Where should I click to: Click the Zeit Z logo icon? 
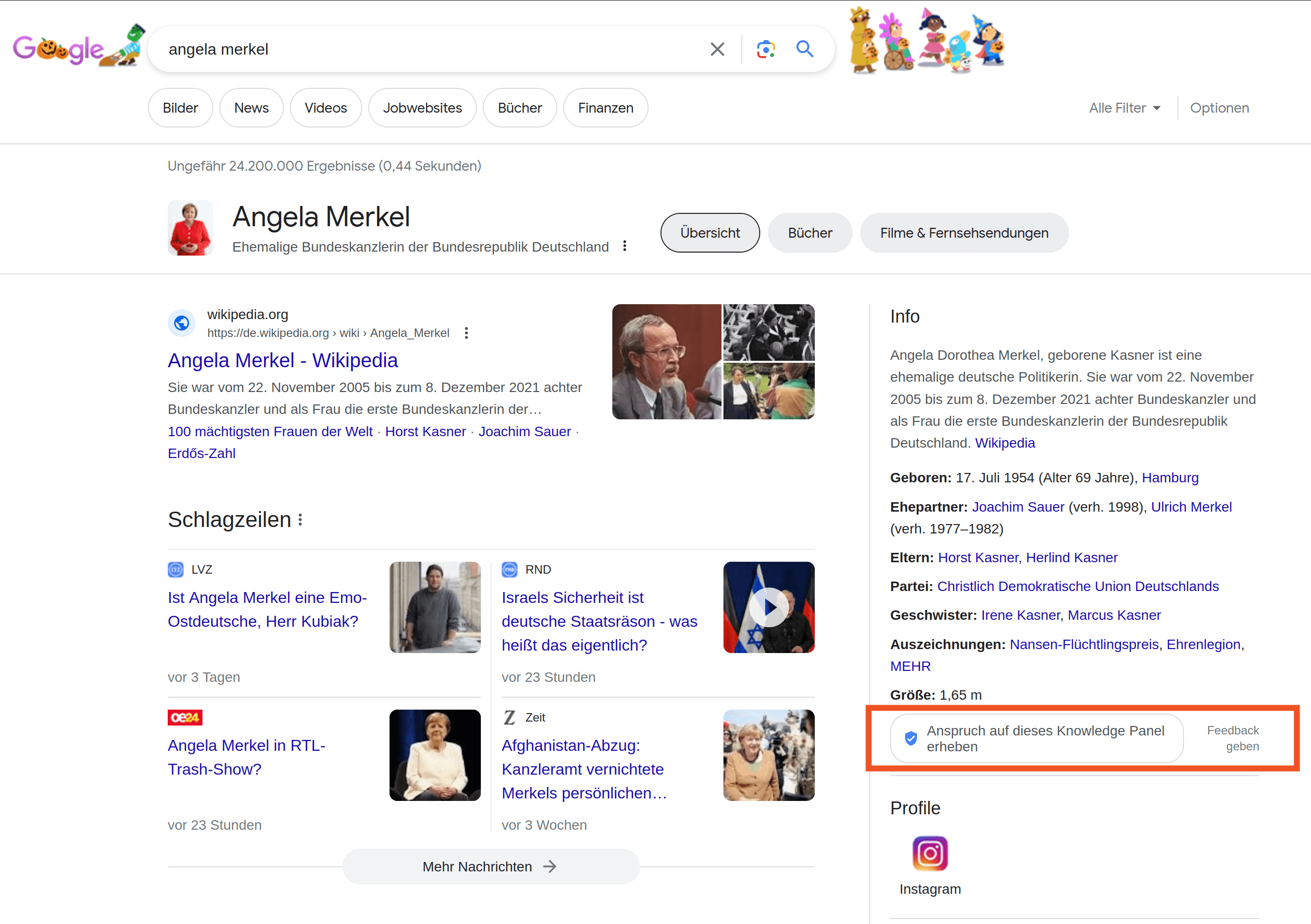point(509,717)
